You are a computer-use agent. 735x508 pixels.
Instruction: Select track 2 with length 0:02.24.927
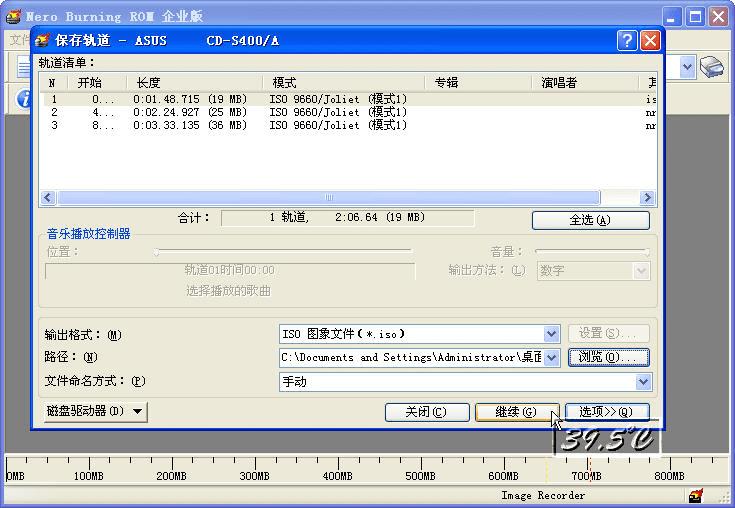350,112
